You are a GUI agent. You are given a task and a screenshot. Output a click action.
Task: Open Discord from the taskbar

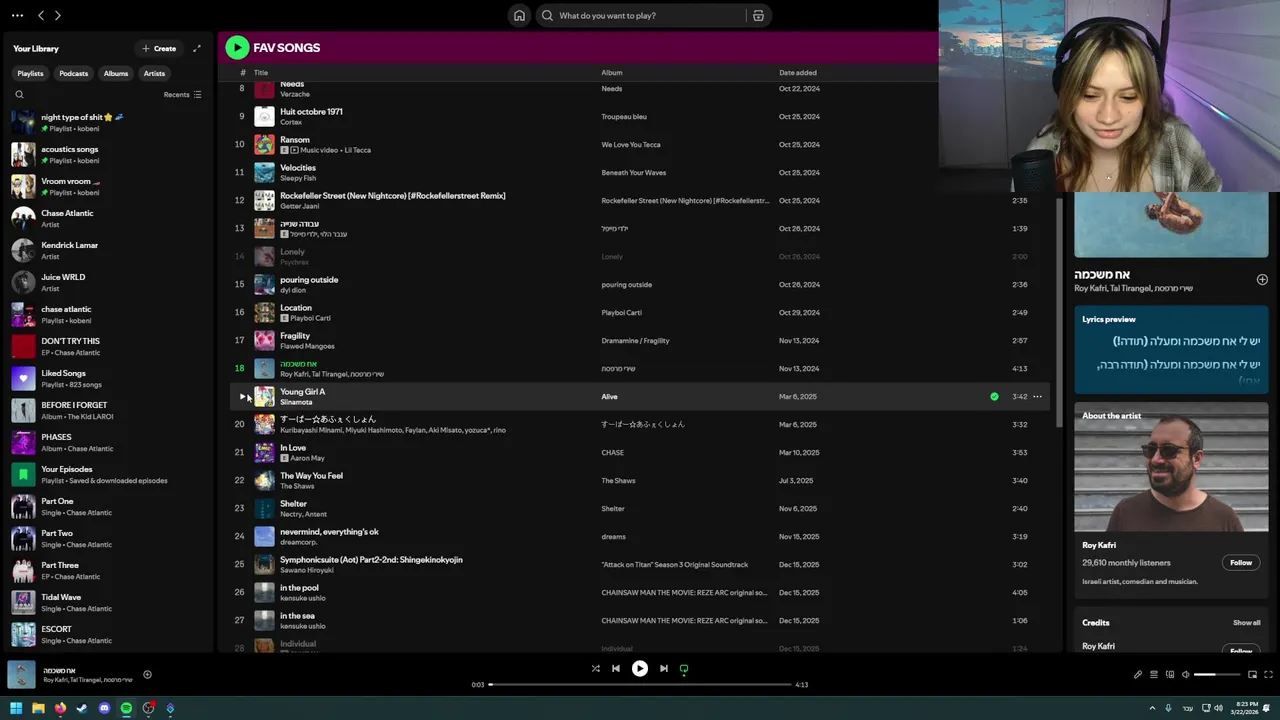(x=104, y=708)
